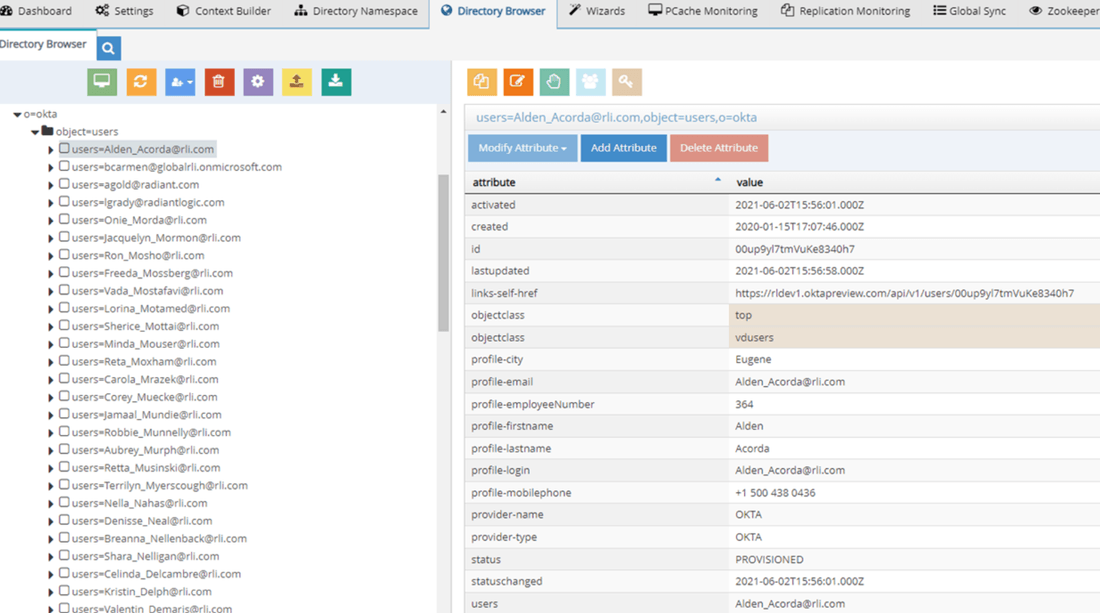This screenshot has height=613, width=1100.
Task: Click the Add Attribute button
Action: pos(624,148)
